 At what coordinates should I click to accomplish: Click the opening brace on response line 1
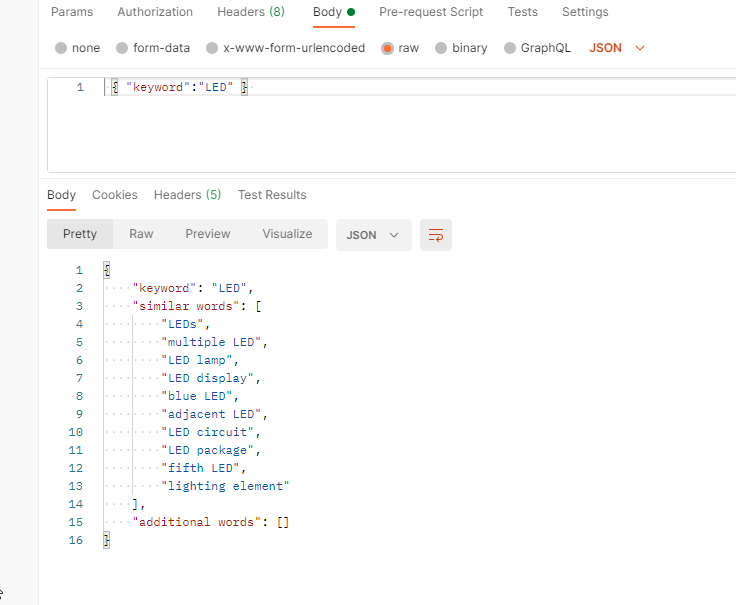107,270
